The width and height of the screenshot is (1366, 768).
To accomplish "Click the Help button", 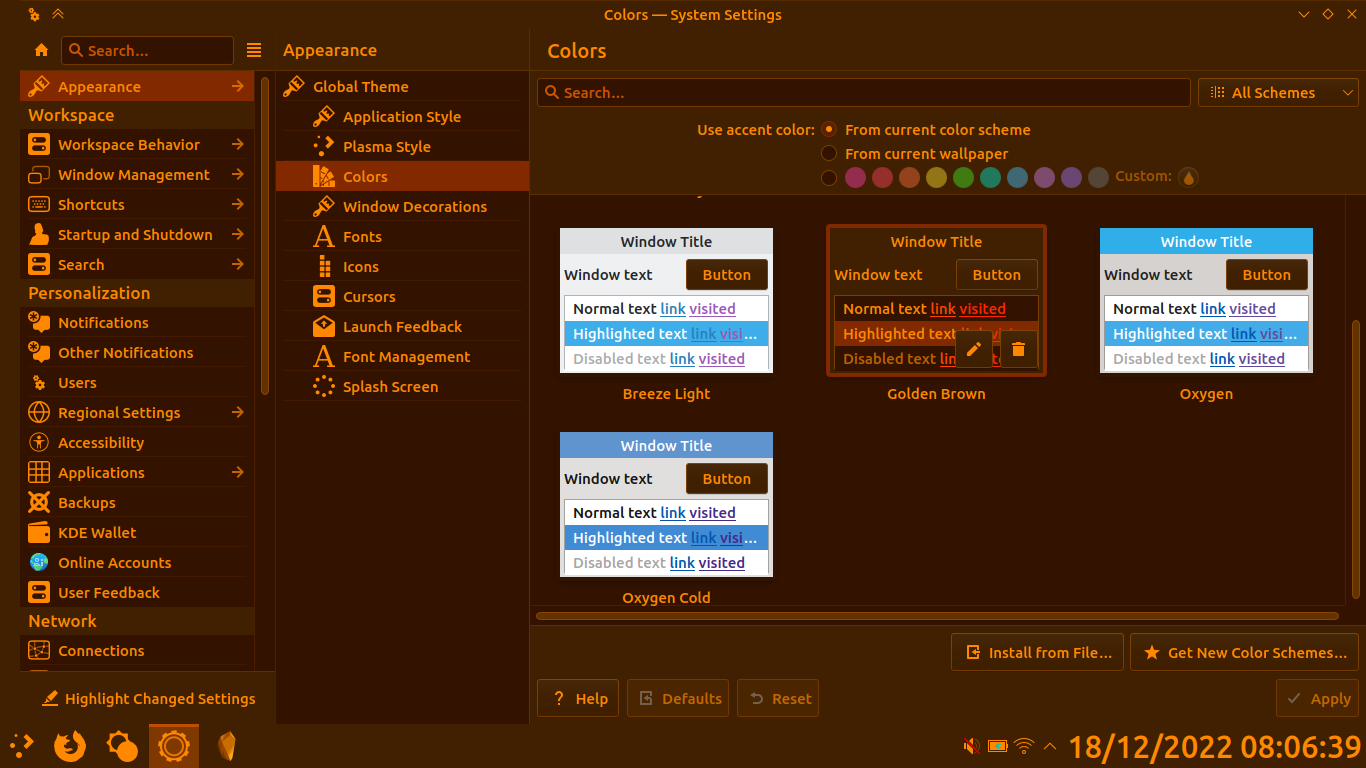I will [x=578, y=699].
